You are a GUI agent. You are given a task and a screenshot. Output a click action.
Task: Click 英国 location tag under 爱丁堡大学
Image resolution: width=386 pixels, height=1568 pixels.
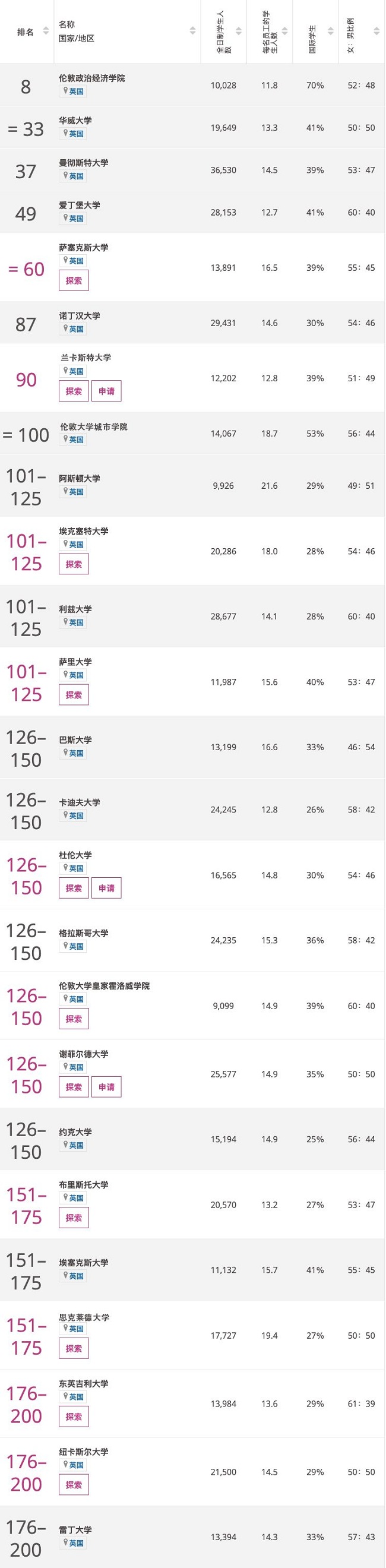tap(72, 219)
